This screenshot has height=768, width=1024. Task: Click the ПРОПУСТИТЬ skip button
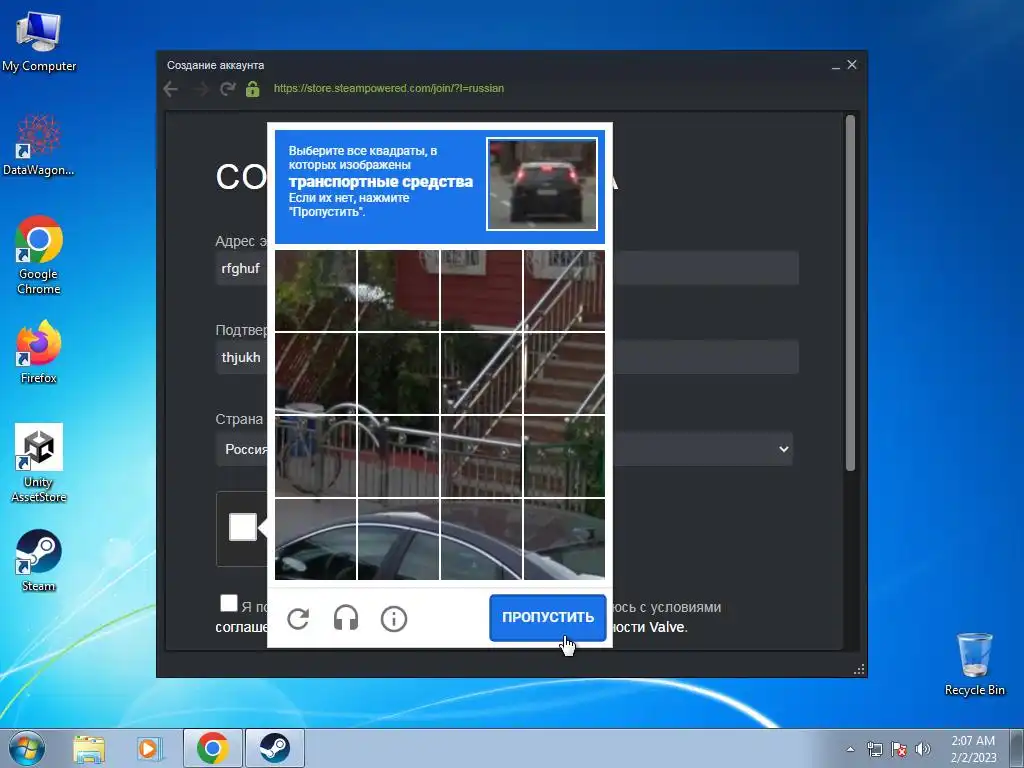(x=547, y=617)
